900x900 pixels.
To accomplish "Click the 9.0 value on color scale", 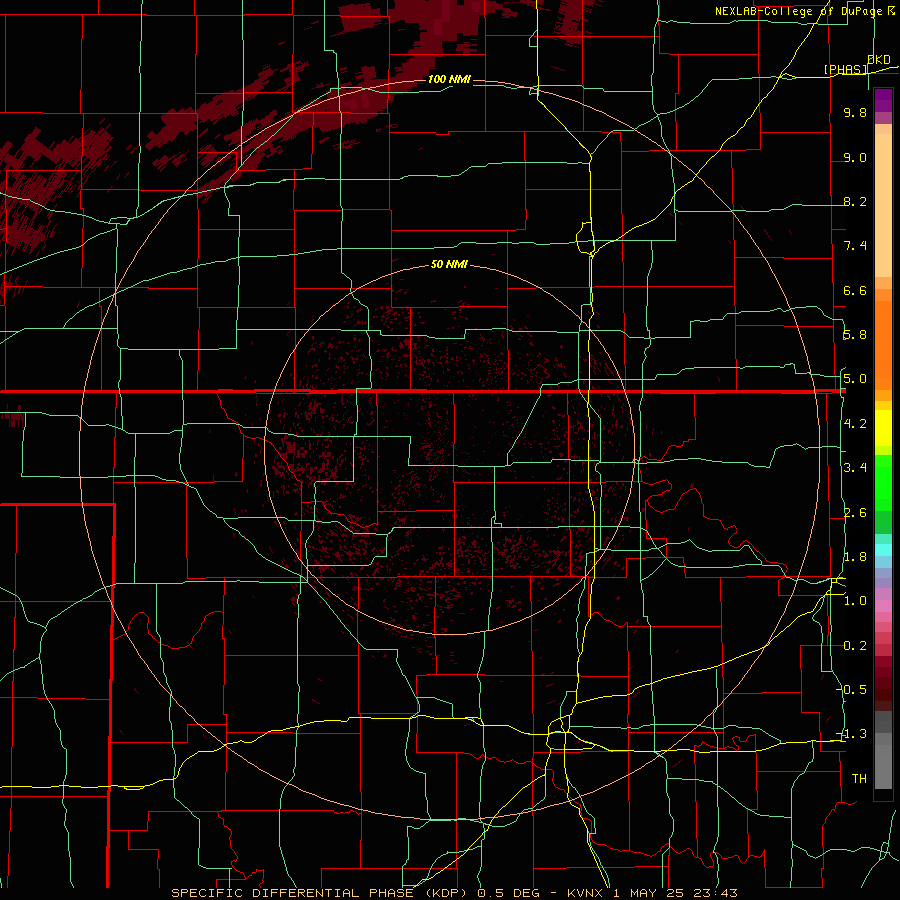I will point(855,157).
